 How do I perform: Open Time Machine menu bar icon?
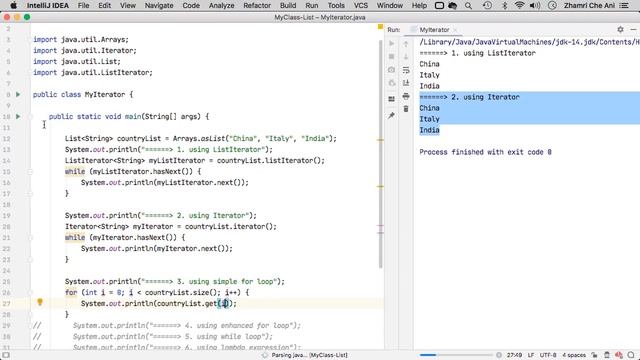click(x=487, y=5)
